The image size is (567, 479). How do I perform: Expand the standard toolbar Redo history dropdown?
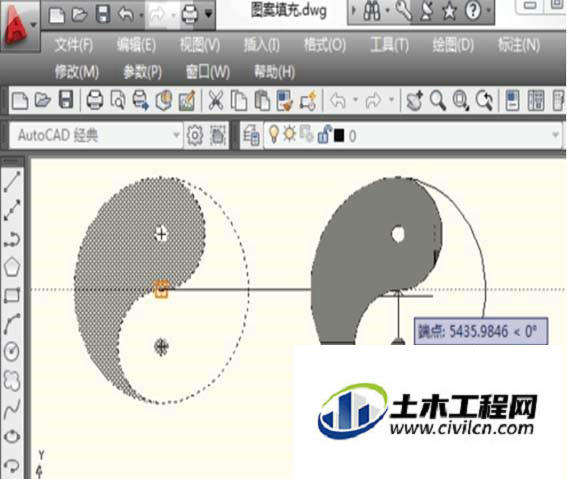click(x=391, y=99)
